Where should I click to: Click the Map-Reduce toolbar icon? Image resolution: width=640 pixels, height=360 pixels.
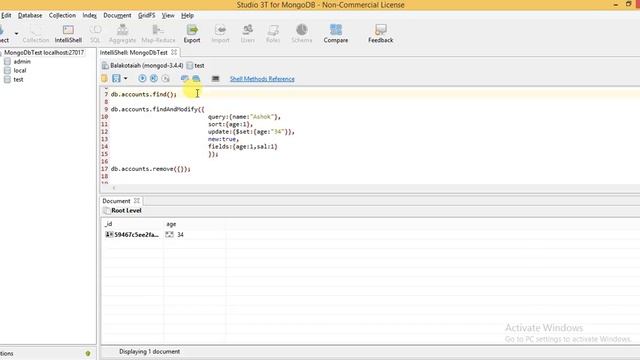click(x=158, y=34)
